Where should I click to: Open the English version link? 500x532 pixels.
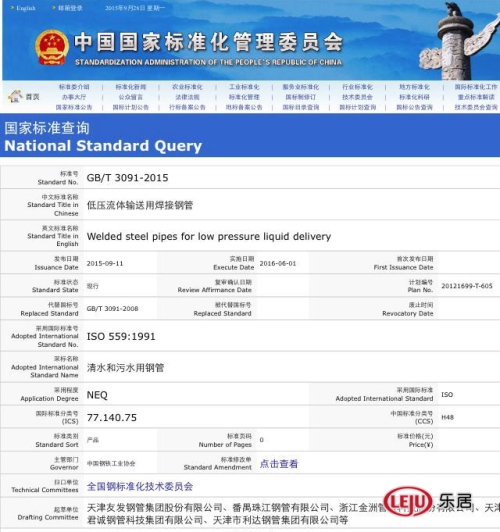click(26, 8)
